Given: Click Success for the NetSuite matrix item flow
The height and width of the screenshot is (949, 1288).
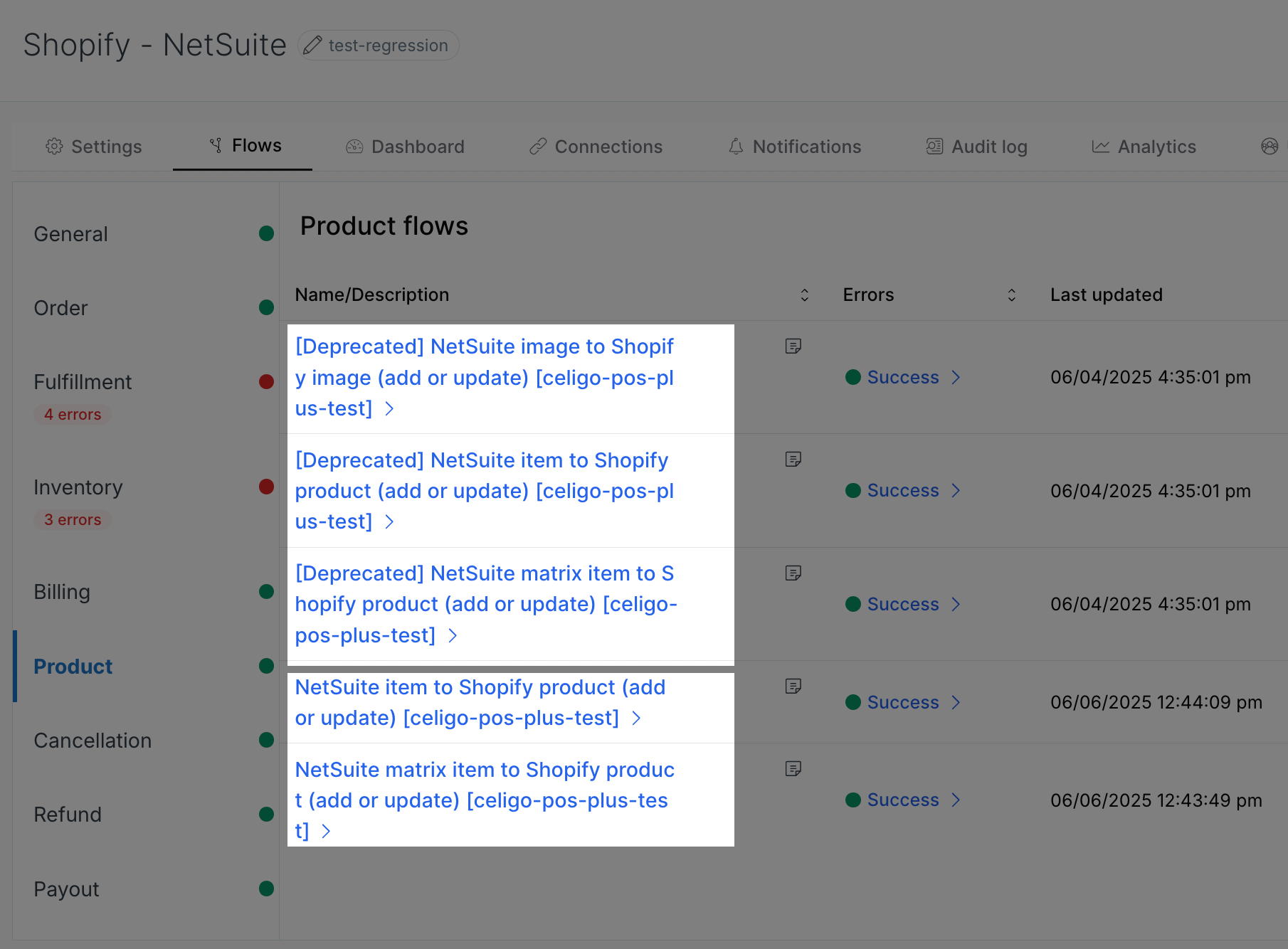Looking at the screenshot, I should point(902,800).
